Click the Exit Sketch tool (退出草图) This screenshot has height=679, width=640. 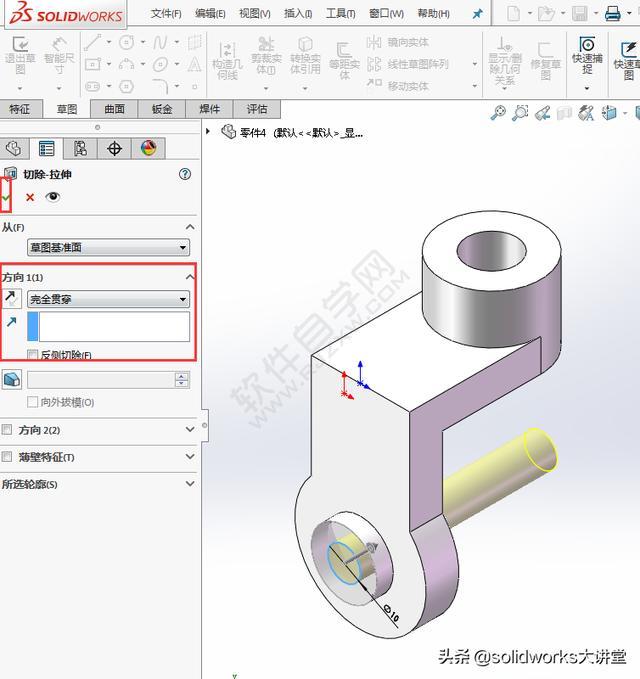coord(19,56)
